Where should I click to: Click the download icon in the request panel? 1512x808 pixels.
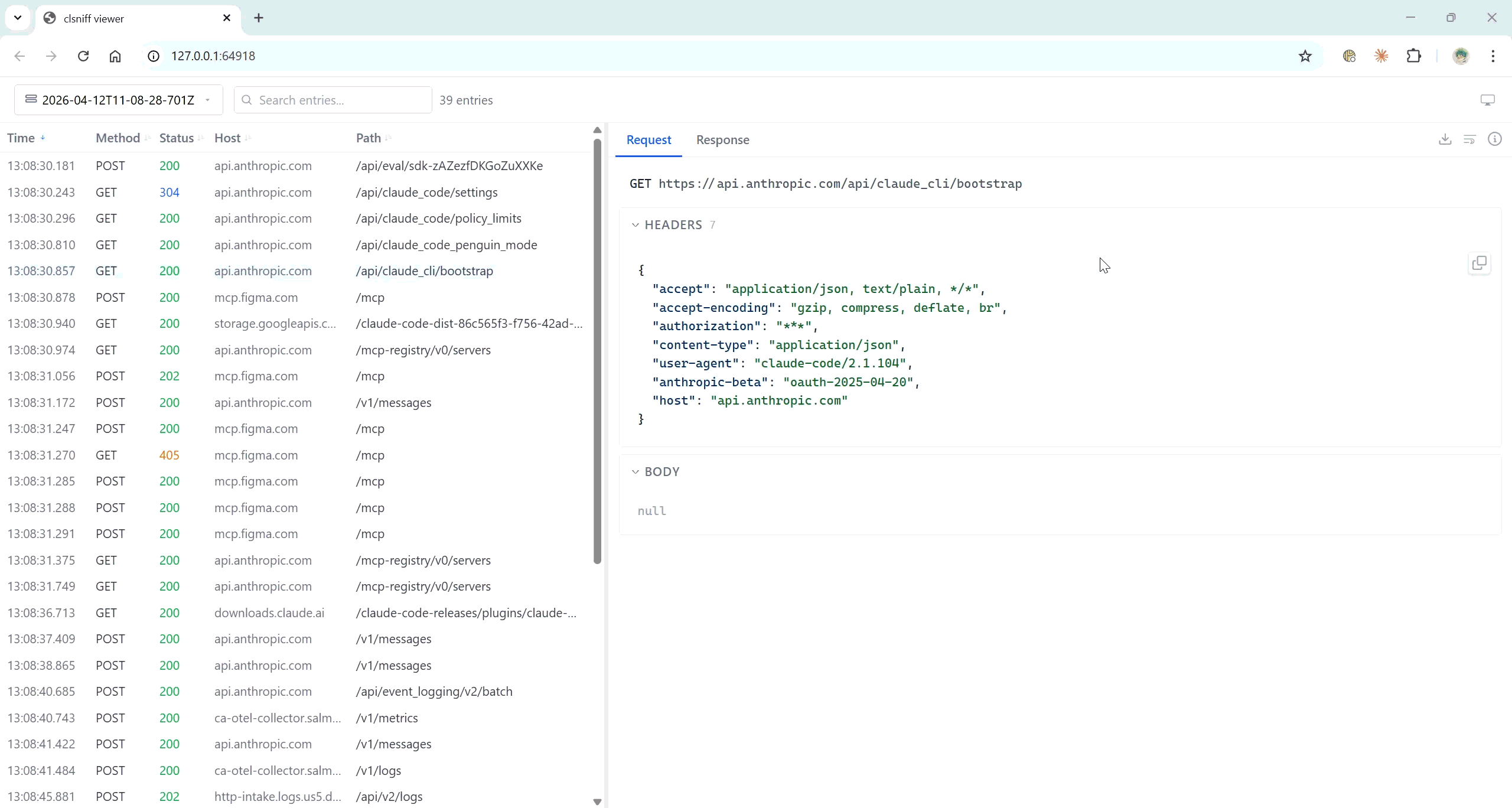click(1445, 139)
